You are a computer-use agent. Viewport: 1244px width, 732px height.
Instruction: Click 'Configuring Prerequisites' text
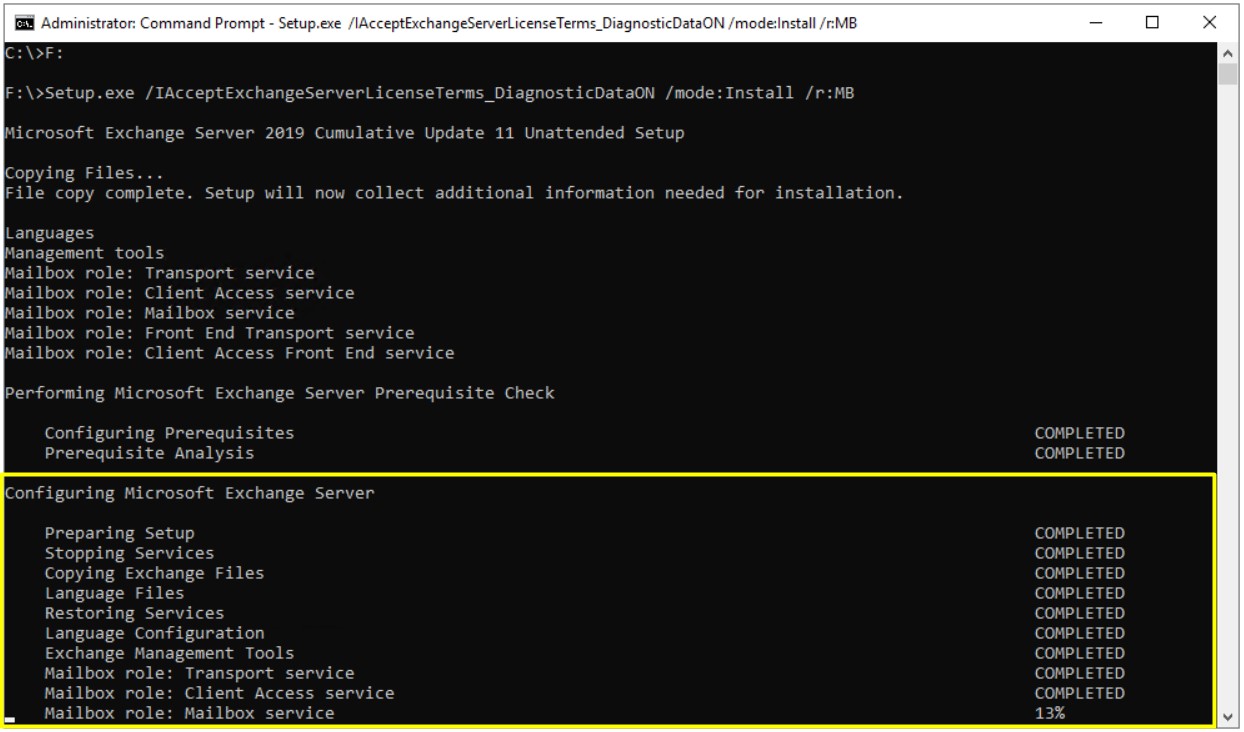(x=170, y=433)
